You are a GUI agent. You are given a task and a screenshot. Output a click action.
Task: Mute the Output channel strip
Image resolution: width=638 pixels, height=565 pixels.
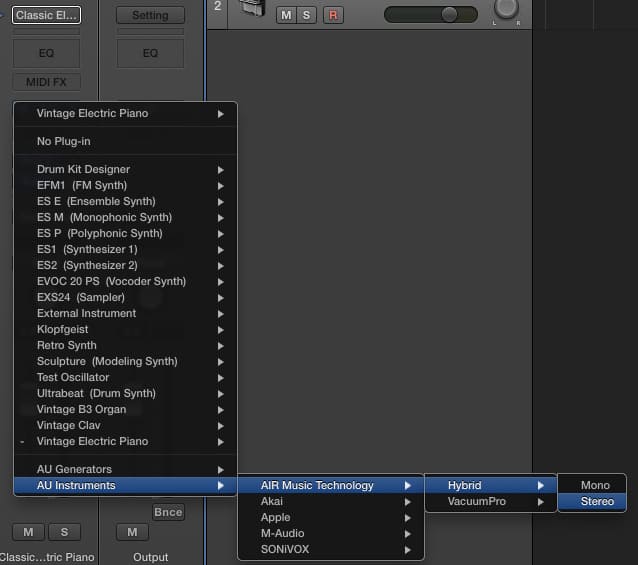pos(131,532)
